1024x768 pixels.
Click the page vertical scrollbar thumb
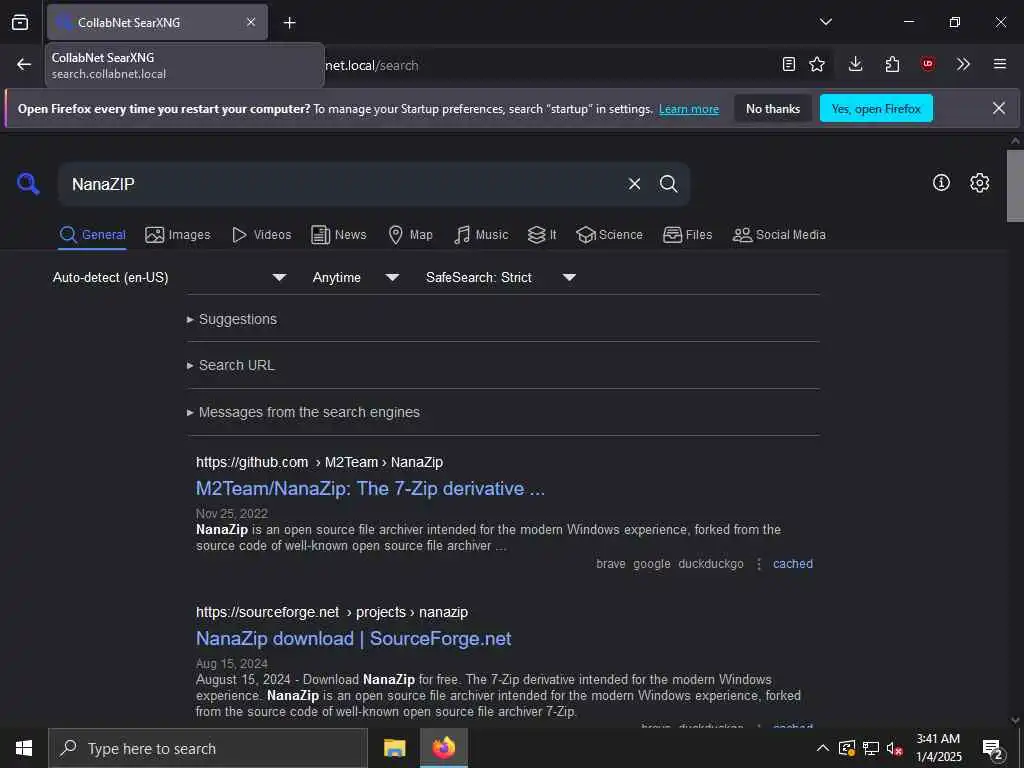coord(1015,186)
